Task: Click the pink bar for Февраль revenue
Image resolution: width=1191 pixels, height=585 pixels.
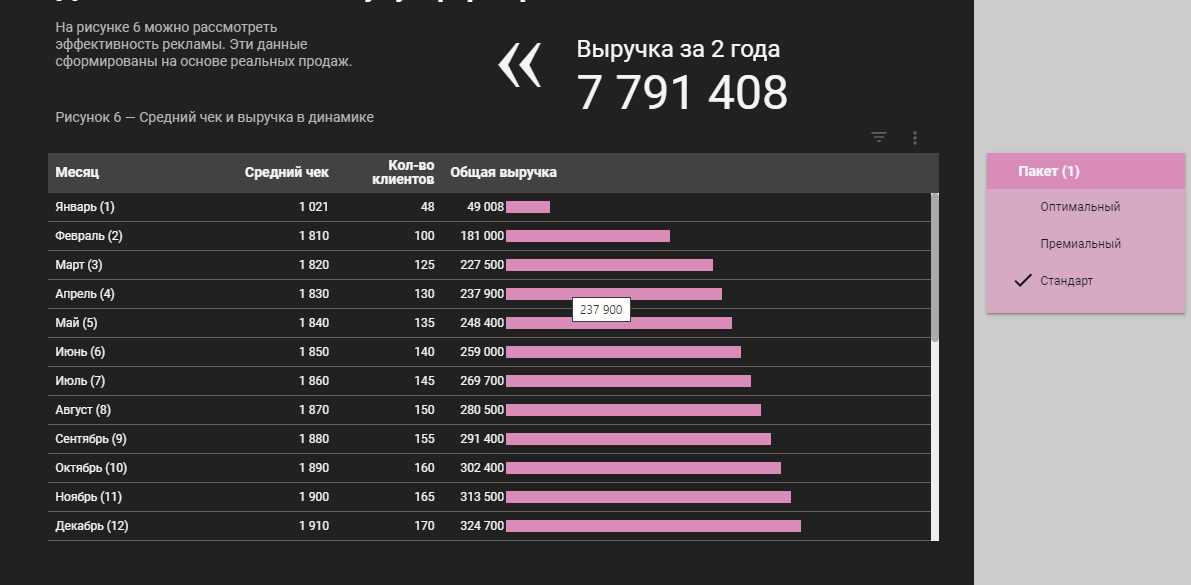Action: pyautogui.click(x=588, y=236)
